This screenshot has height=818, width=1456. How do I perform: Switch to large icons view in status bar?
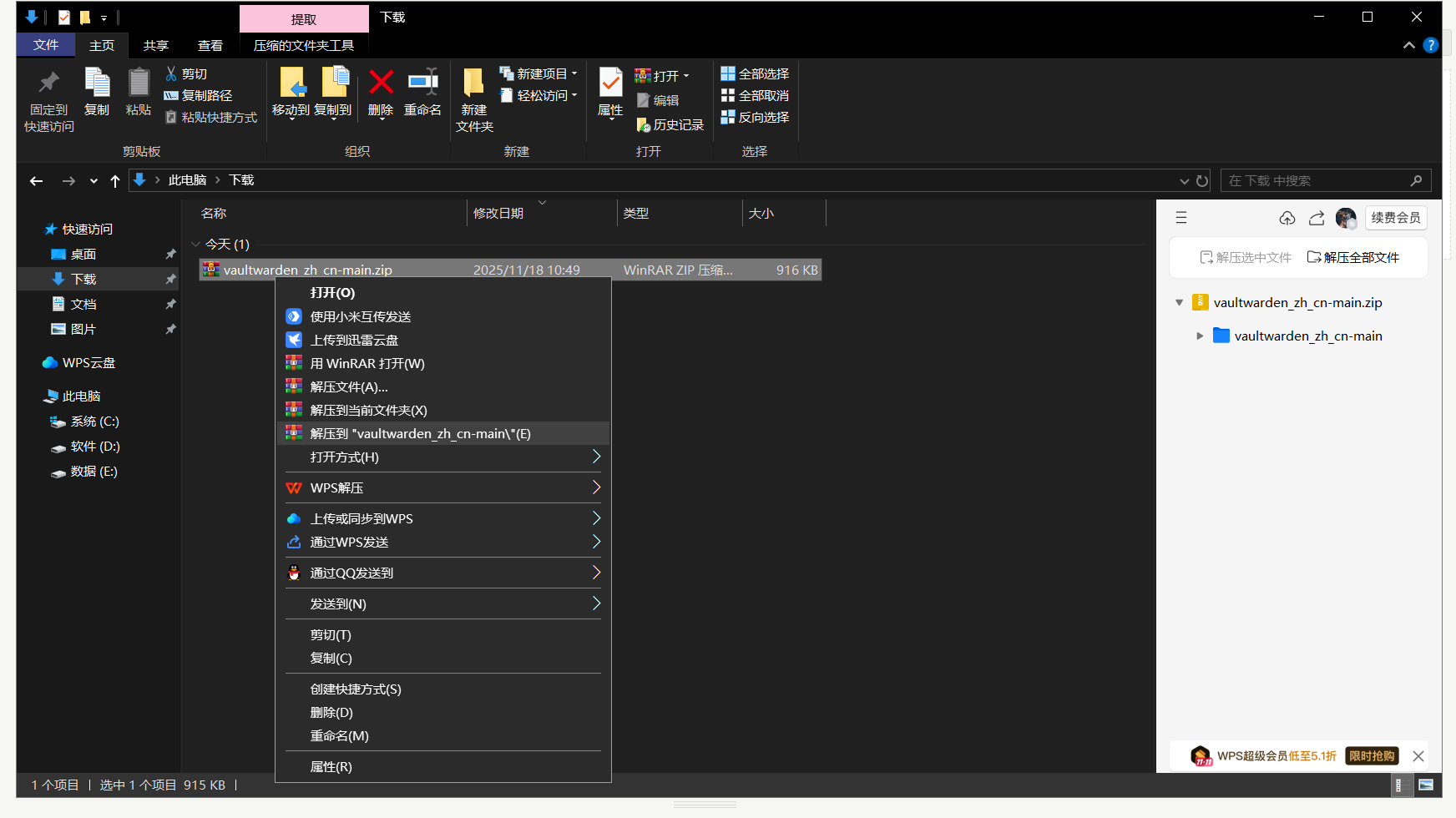[1426, 785]
